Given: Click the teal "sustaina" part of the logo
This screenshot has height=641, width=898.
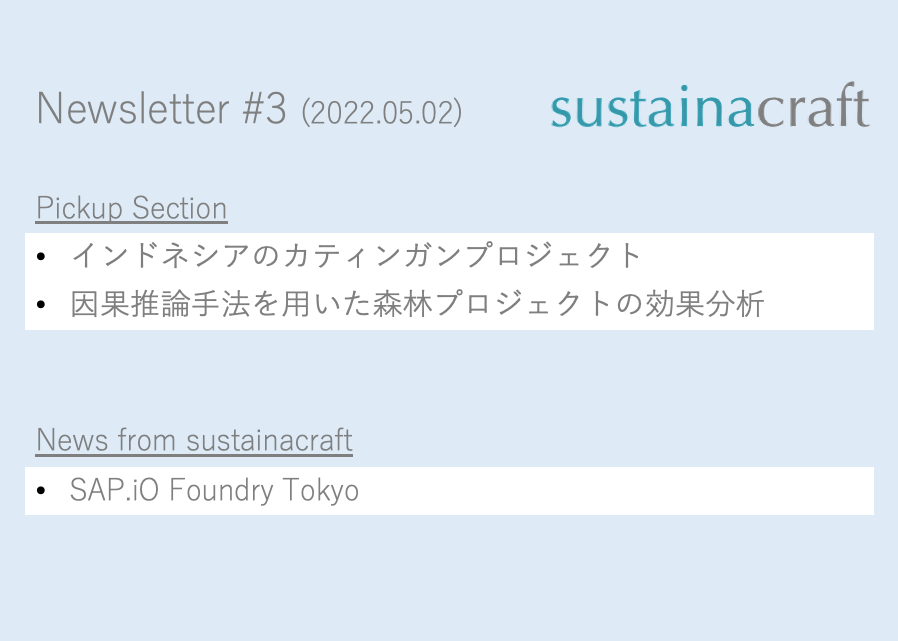Looking at the screenshot, I should tap(652, 108).
